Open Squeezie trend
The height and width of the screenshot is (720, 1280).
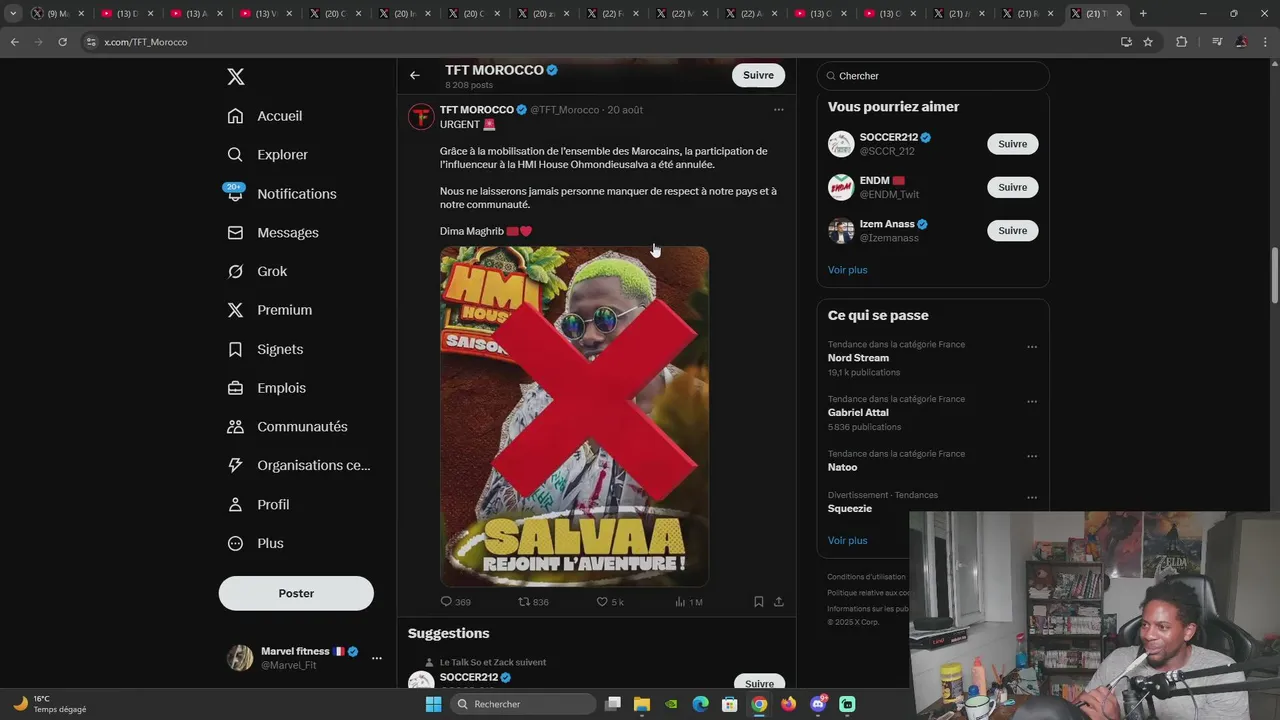(x=850, y=508)
